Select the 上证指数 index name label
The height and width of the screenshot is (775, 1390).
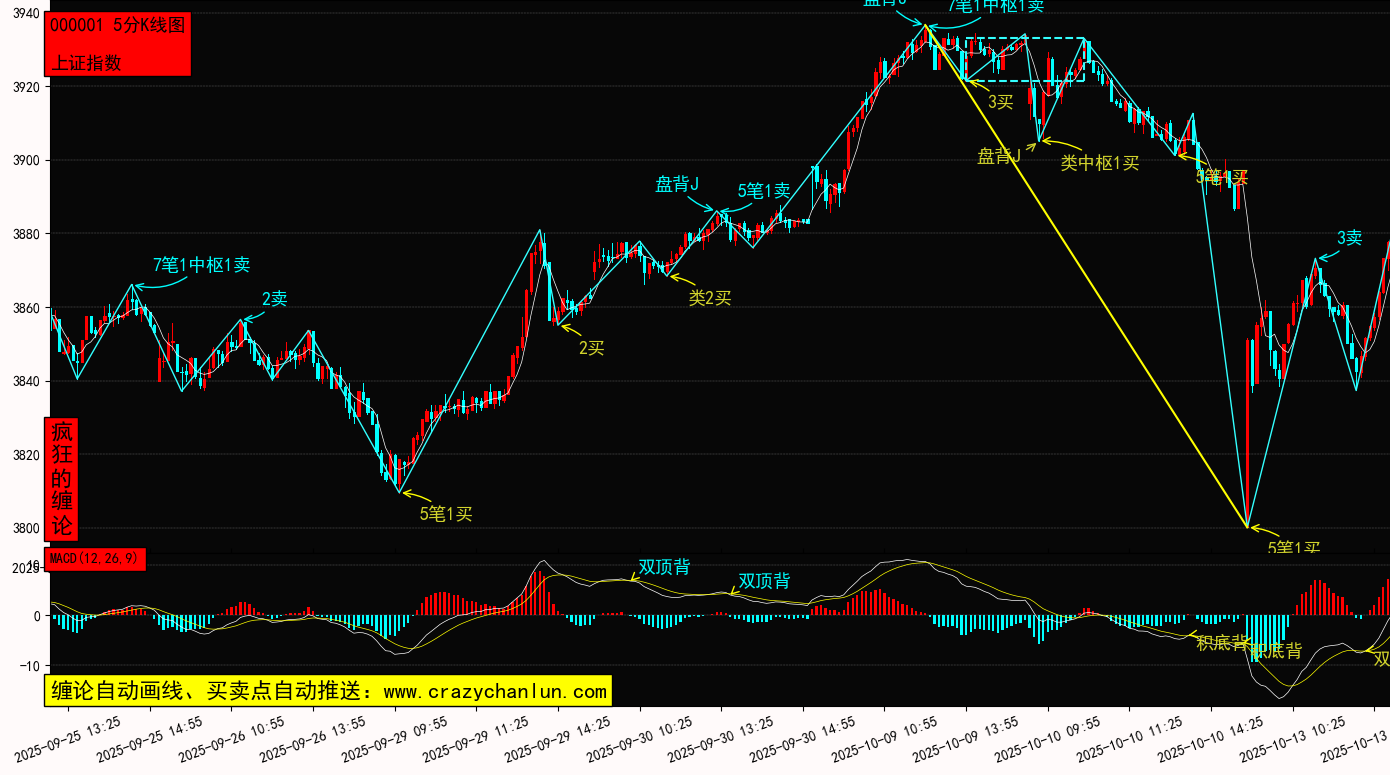[x=87, y=62]
